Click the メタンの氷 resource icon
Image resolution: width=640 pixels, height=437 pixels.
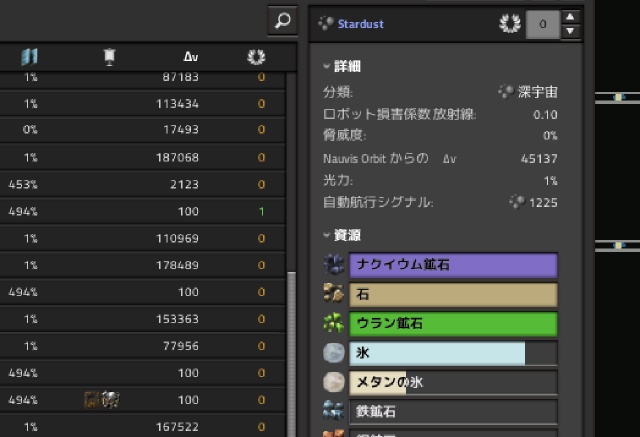pyautogui.click(x=335, y=383)
